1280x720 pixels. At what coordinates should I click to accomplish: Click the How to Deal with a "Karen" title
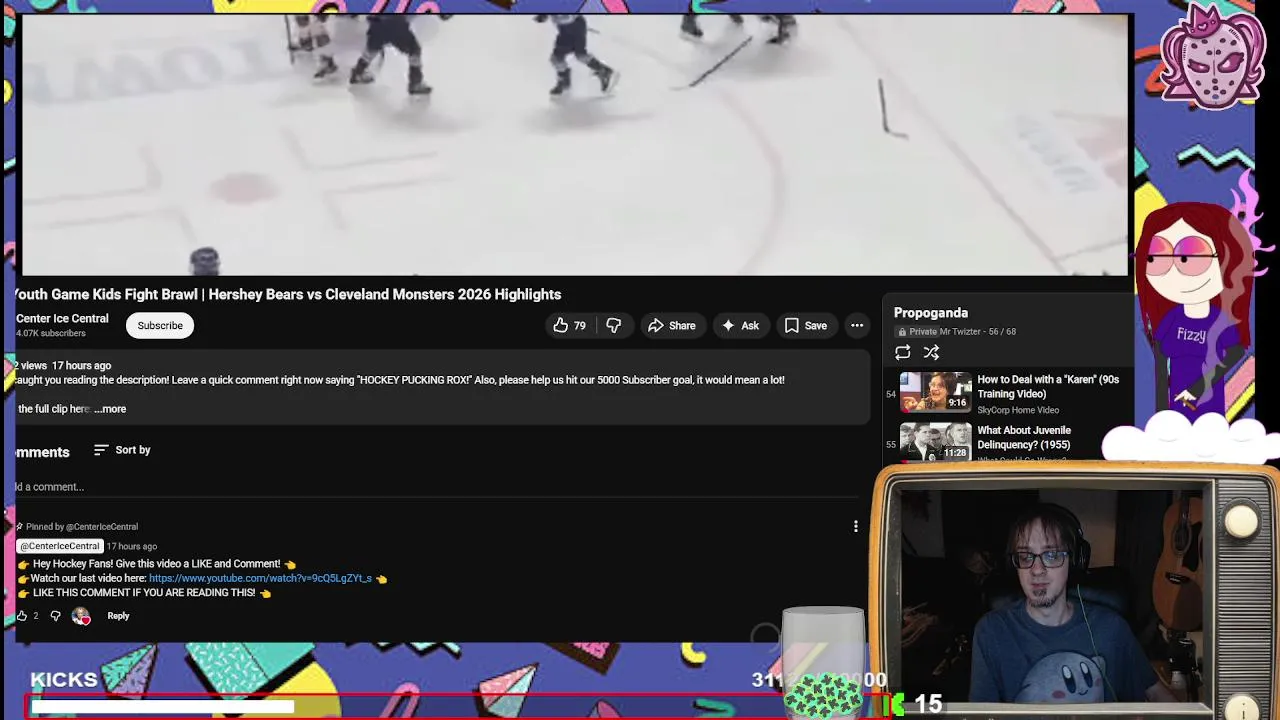pyautogui.click(x=1048, y=387)
